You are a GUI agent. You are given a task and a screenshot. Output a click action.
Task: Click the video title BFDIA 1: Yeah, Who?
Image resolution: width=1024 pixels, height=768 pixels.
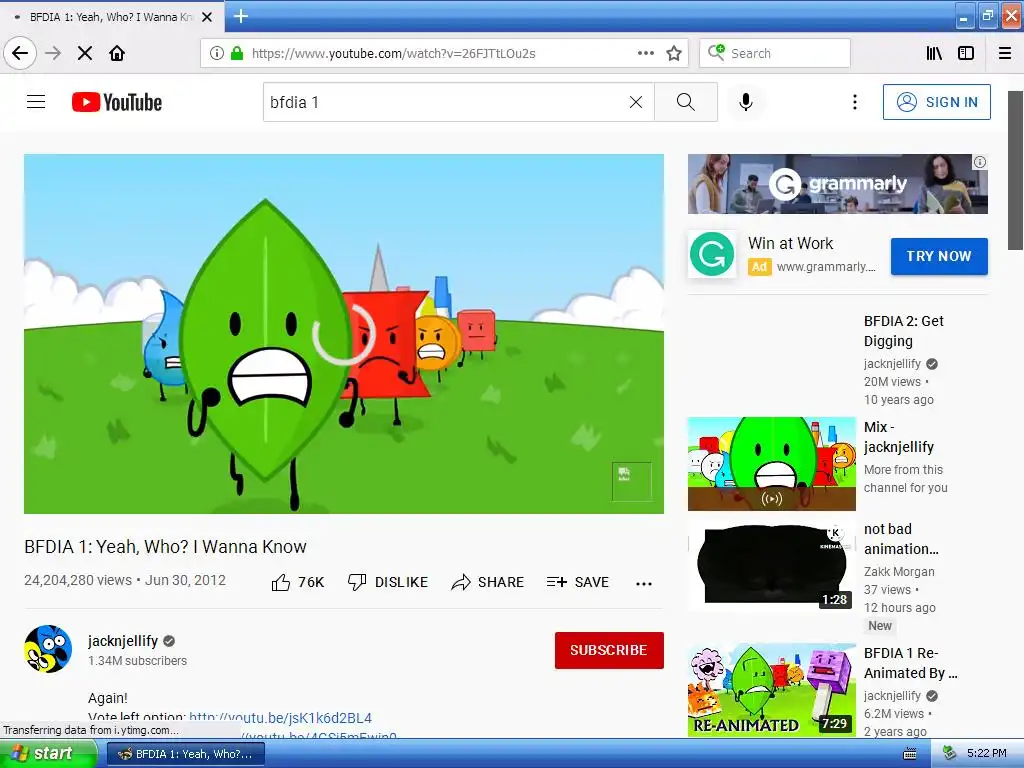point(165,547)
